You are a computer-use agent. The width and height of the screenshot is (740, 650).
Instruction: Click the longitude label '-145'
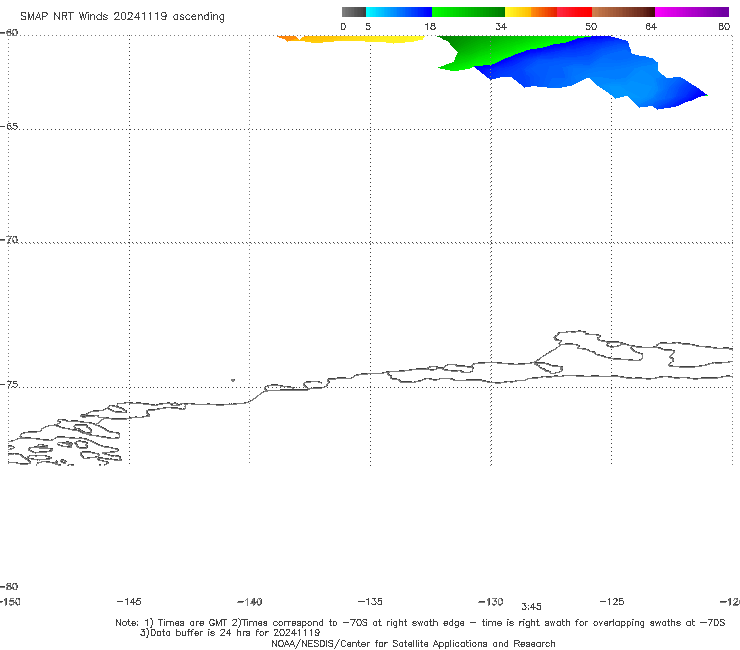[129, 601]
